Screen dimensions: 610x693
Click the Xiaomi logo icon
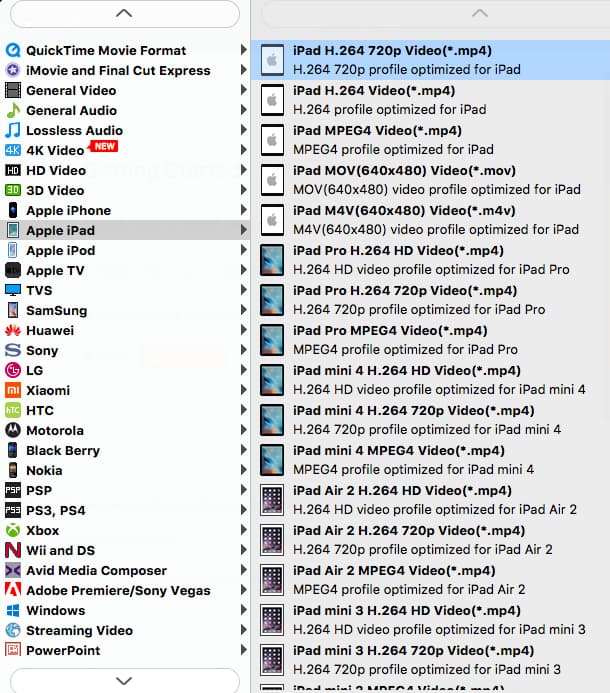pyautogui.click(x=13, y=390)
